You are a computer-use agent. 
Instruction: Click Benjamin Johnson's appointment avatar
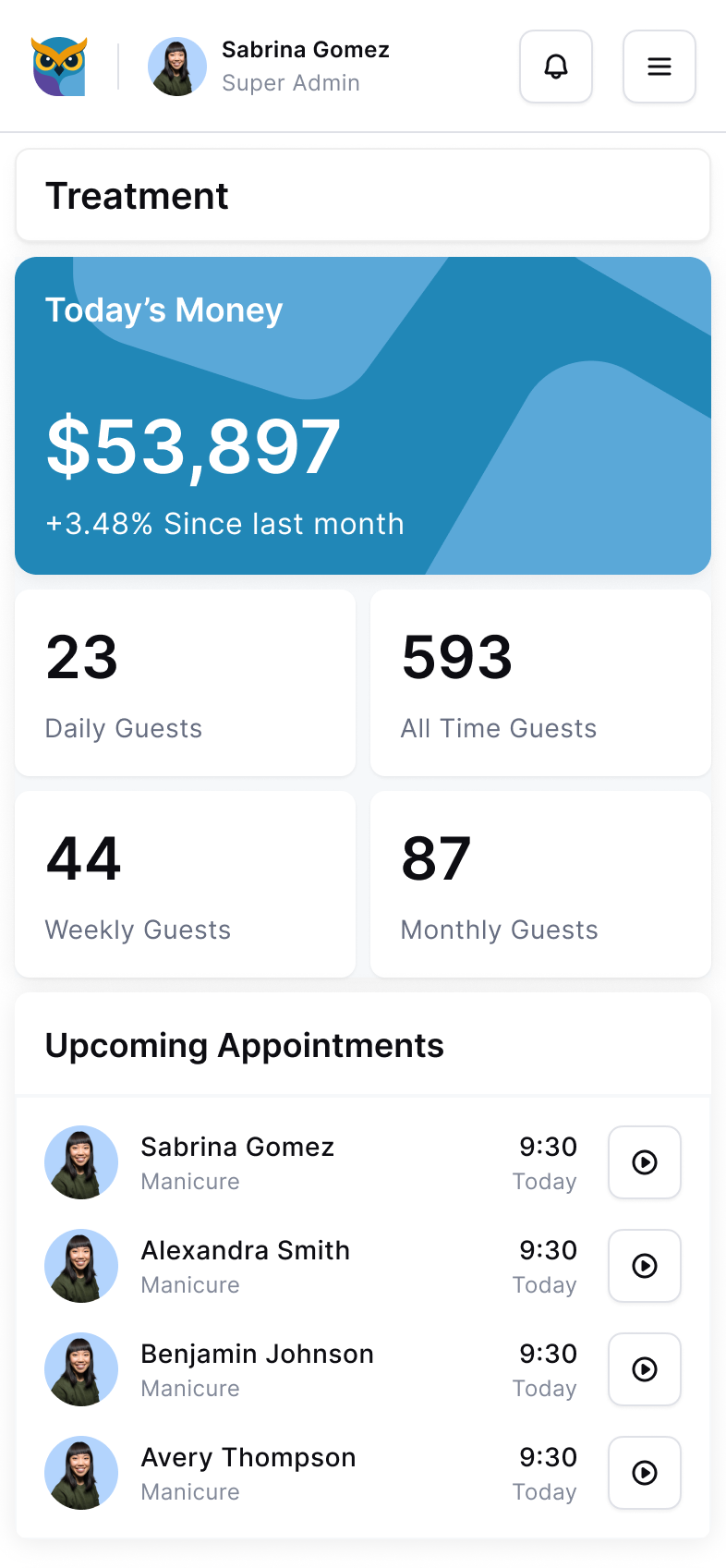[81, 1369]
